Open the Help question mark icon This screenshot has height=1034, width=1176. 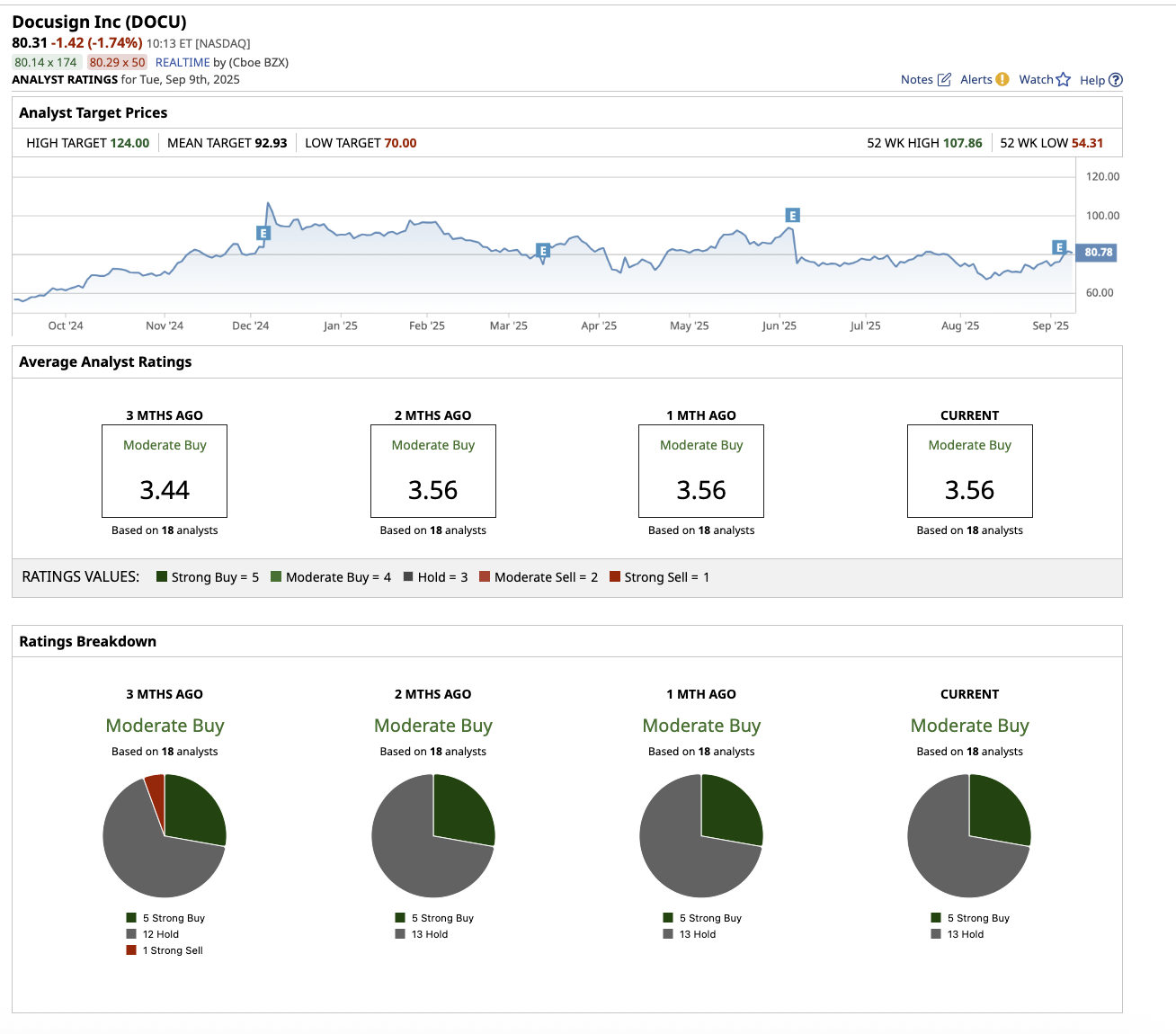1116,80
